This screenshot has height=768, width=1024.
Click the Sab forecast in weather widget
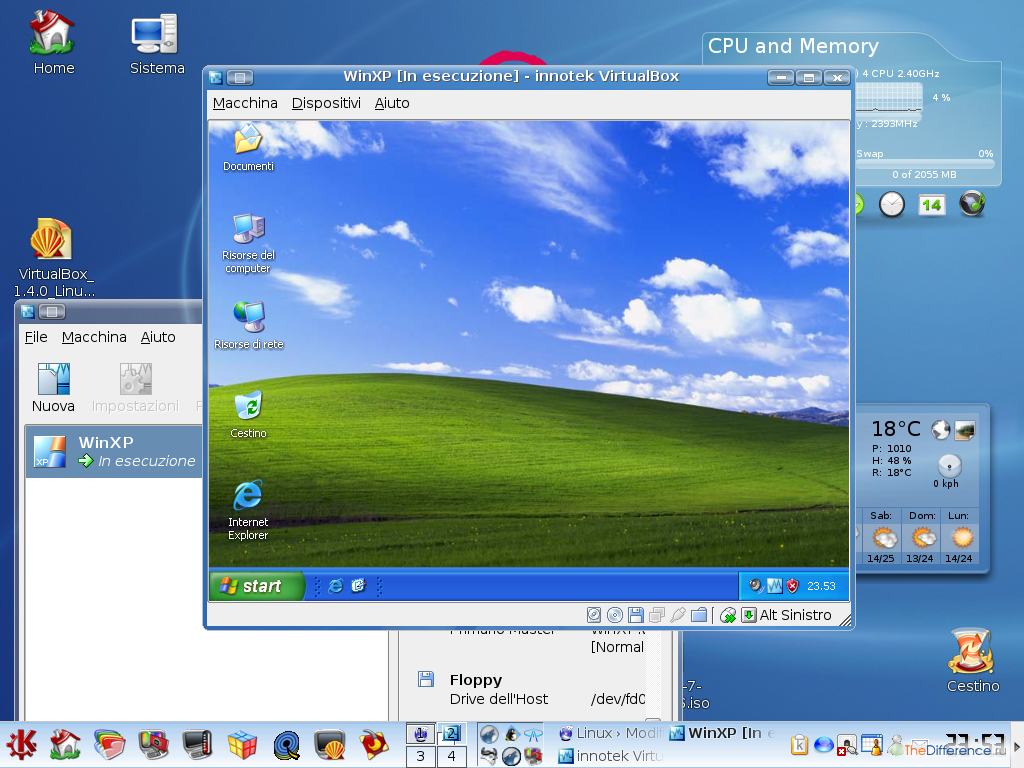pos(881,537)
